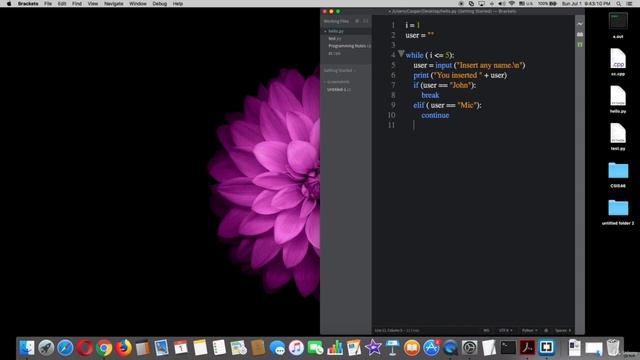Open the Extension Manager brick icon
This screenshot has height=360, width=640.
580,34
